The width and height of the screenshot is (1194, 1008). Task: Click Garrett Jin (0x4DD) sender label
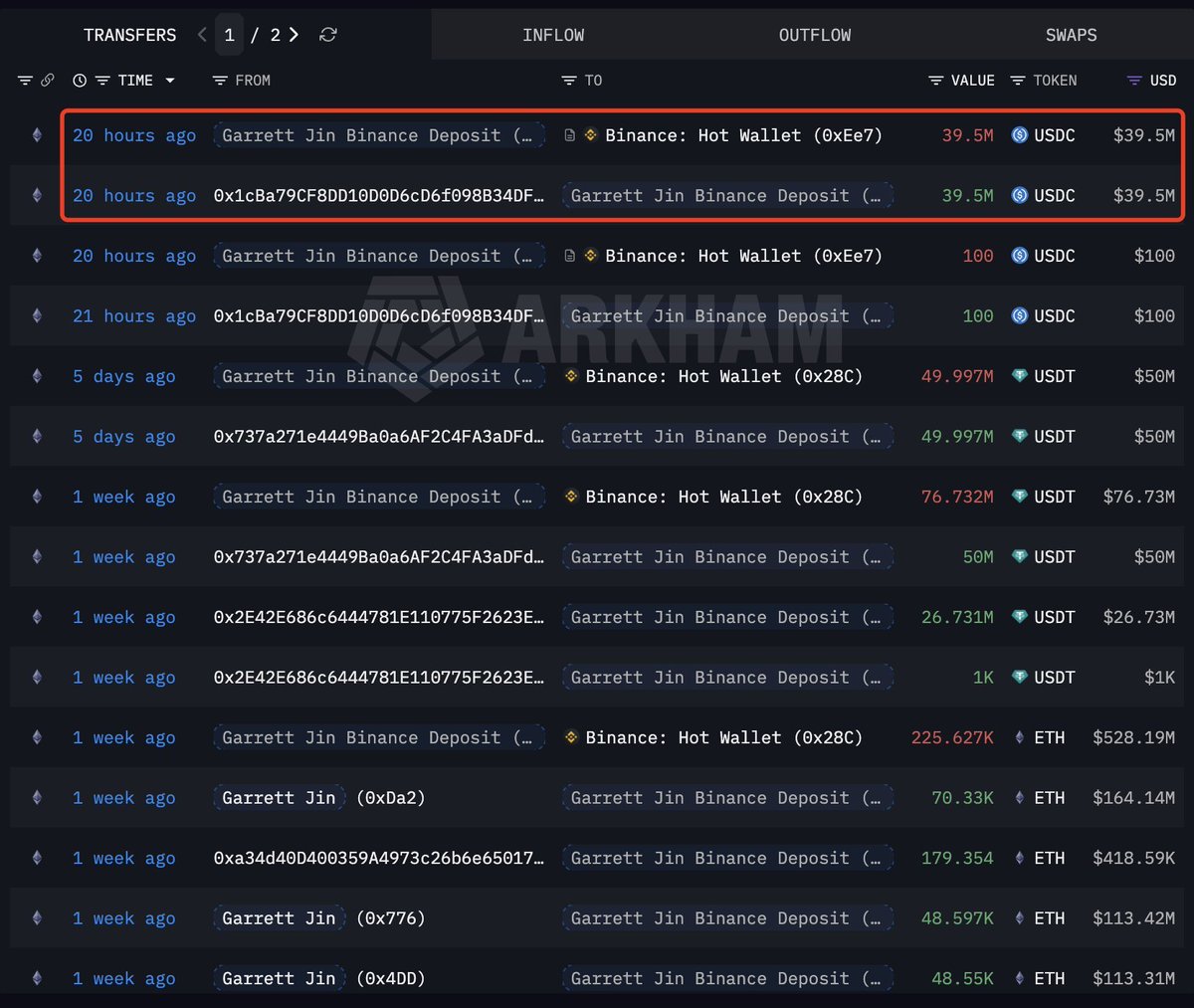tap(319, 978)
